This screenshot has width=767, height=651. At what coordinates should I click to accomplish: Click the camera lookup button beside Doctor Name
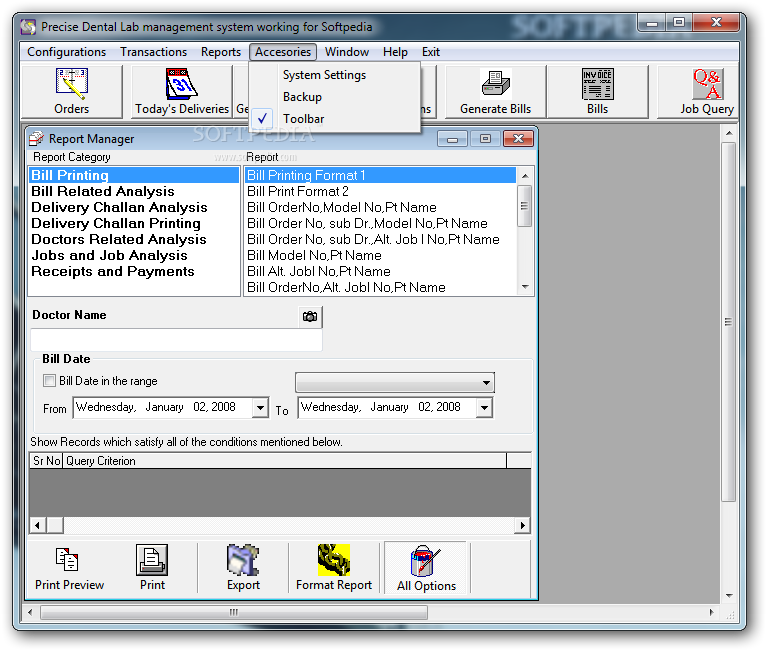pos(310,316)
